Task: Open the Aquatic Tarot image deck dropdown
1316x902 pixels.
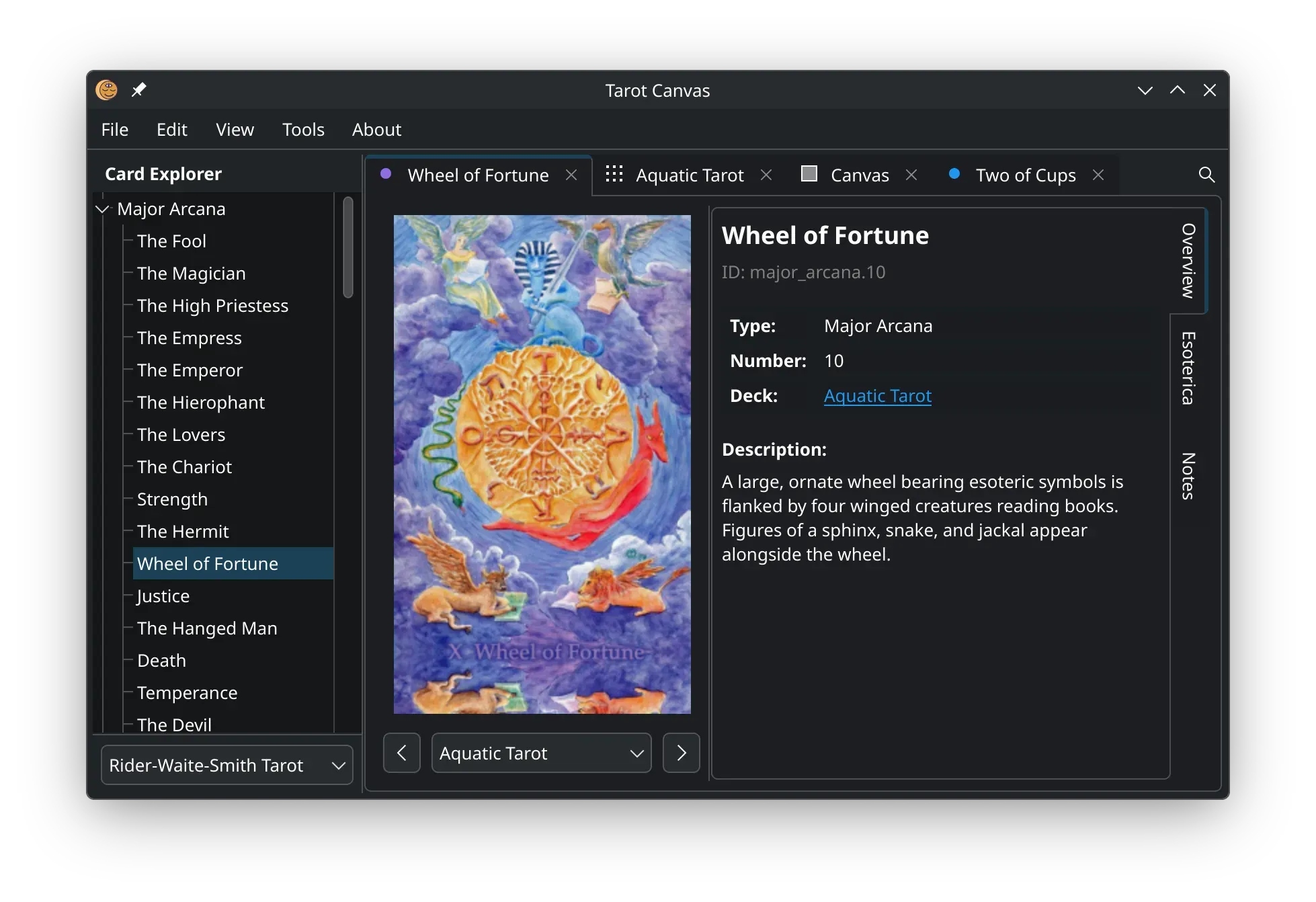Action: click(x=542, y=753)
